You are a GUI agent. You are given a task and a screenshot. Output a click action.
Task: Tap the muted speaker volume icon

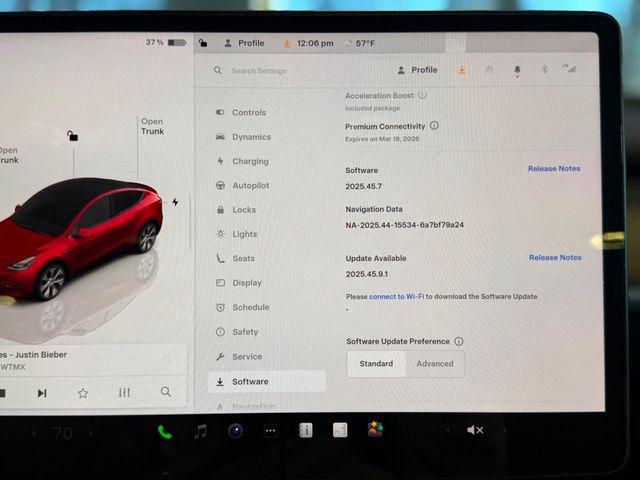pos(475,430)
